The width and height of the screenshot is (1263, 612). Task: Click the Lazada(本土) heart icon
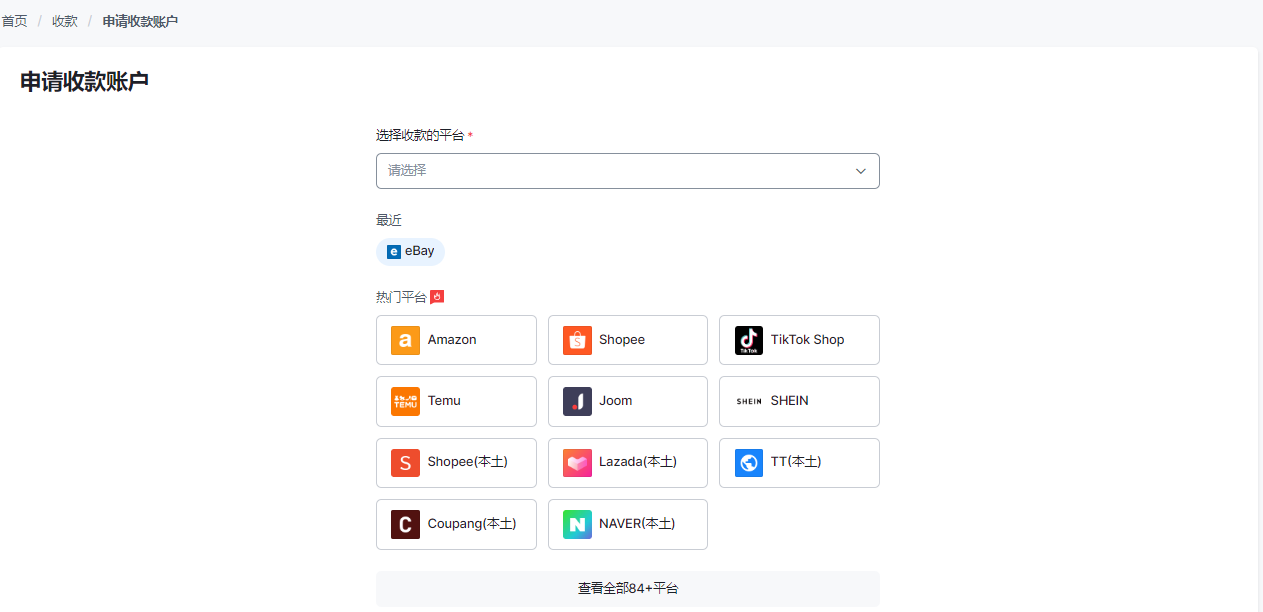pyautogui.click(x=577, y=463)
